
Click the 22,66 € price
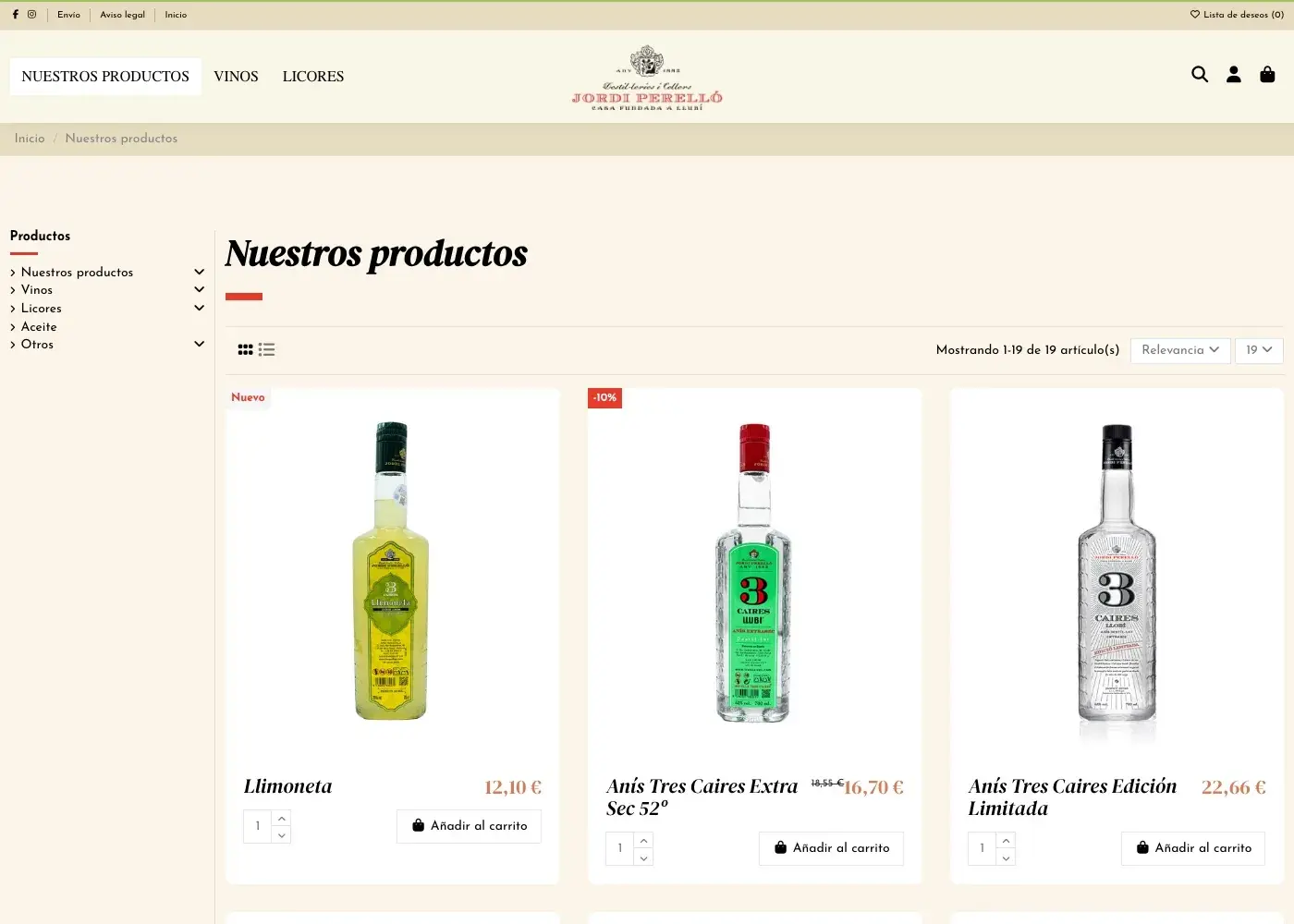click(x=1234, y=787)
